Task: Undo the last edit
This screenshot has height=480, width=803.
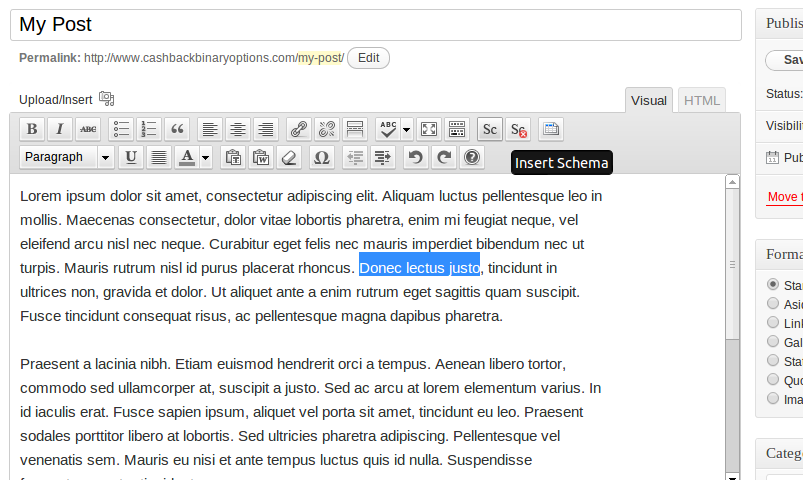Action: (416, 157)
